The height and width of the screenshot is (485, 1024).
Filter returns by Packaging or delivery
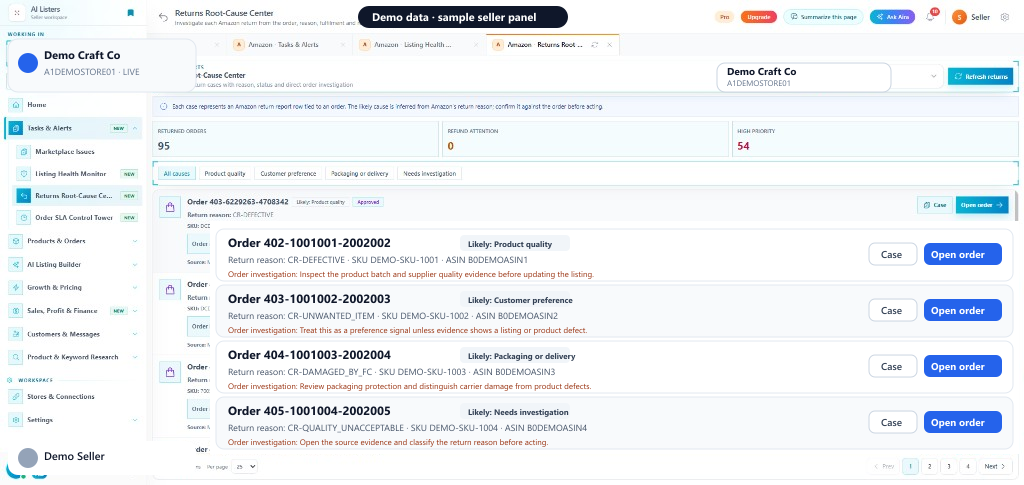360,174
